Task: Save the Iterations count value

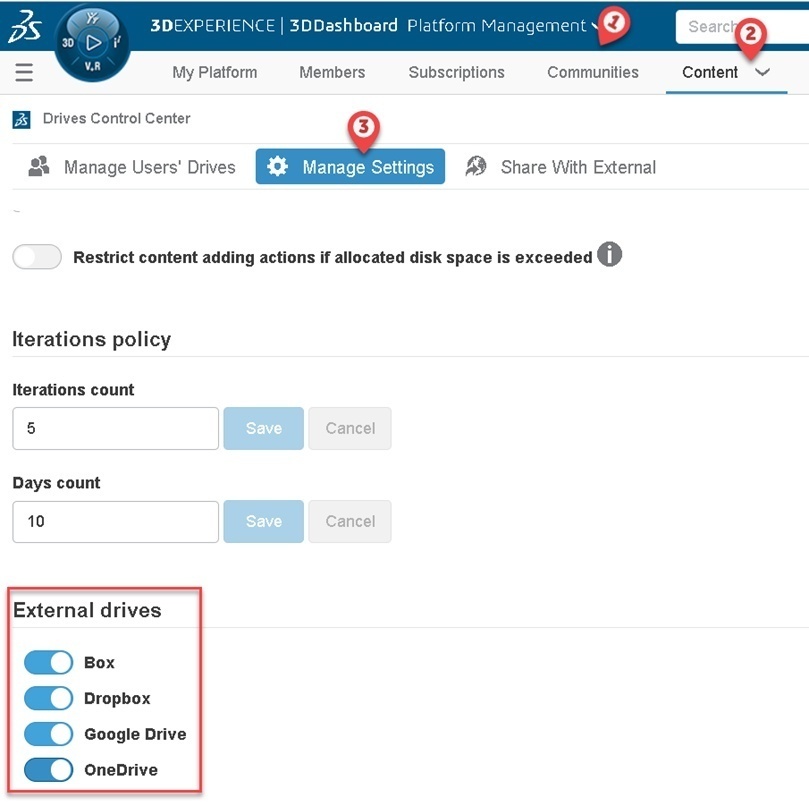Action: point(264,428)
